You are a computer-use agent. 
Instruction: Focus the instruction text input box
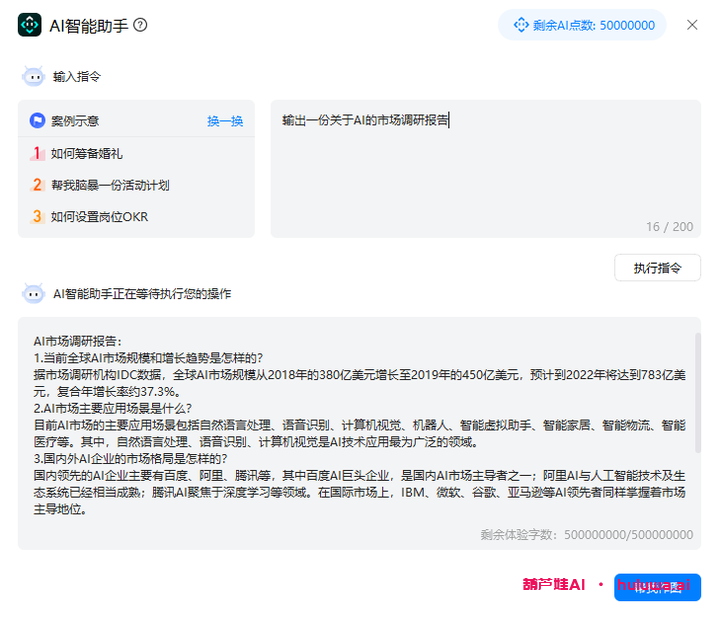coord(485,170)
